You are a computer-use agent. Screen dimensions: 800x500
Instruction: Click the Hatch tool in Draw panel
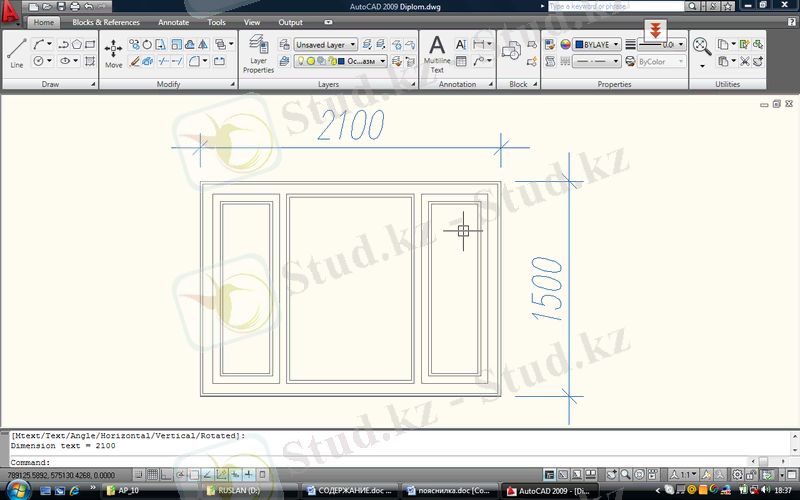coord(90,61)
